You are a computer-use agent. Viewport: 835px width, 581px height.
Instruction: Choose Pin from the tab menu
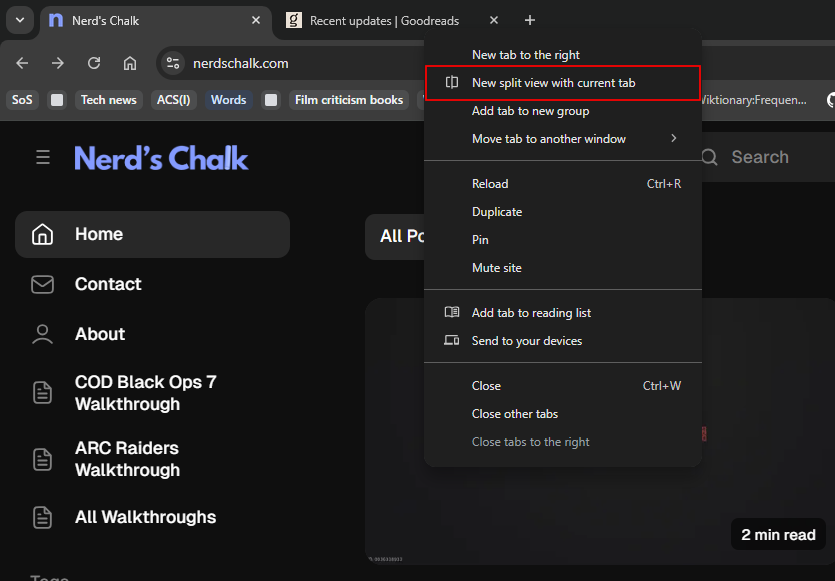pyautogui.click(x=480, y=240)
